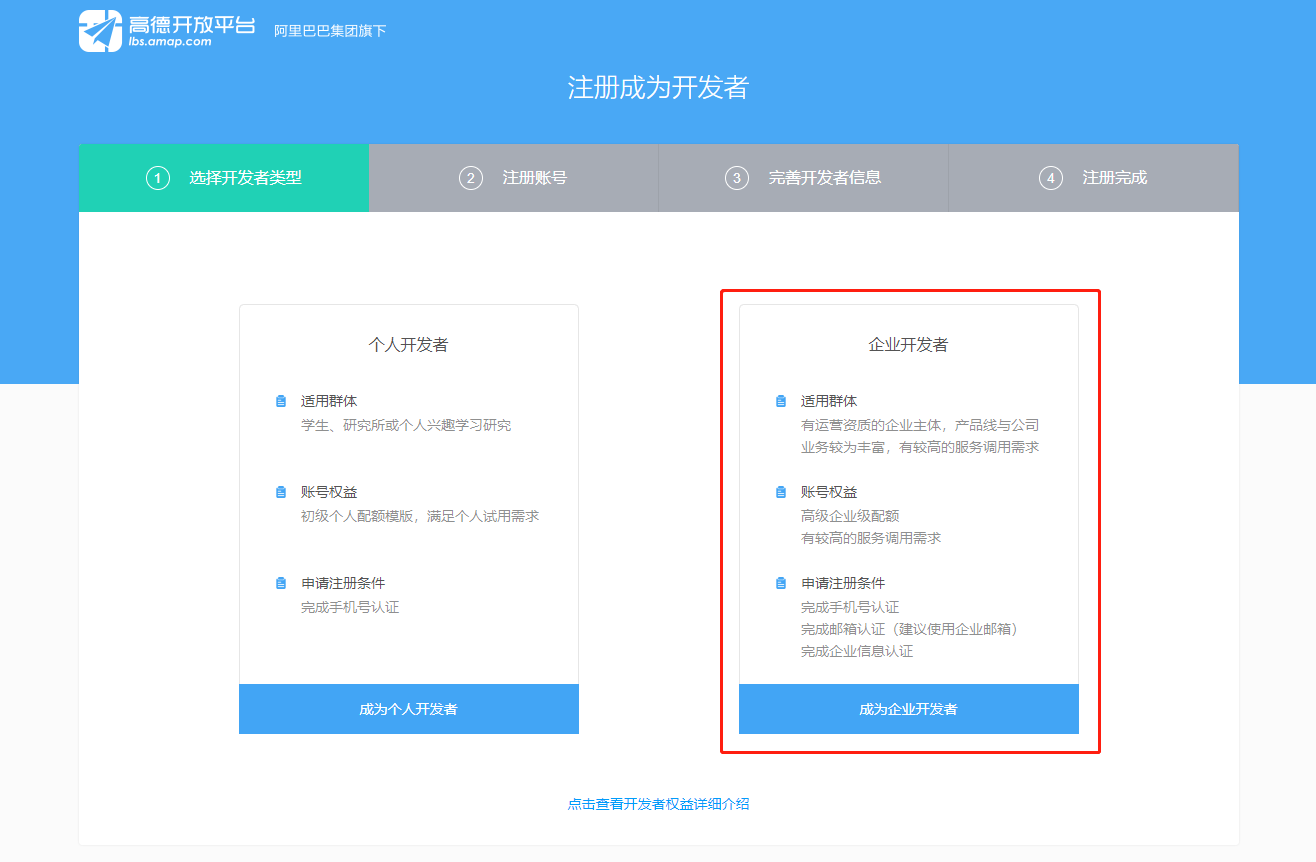Image resolution: width=1316 pixels, height=862 pixels.
Task: Click the text 初级个人配额模版，满足个人试用需求
Action: coord(420,516)
